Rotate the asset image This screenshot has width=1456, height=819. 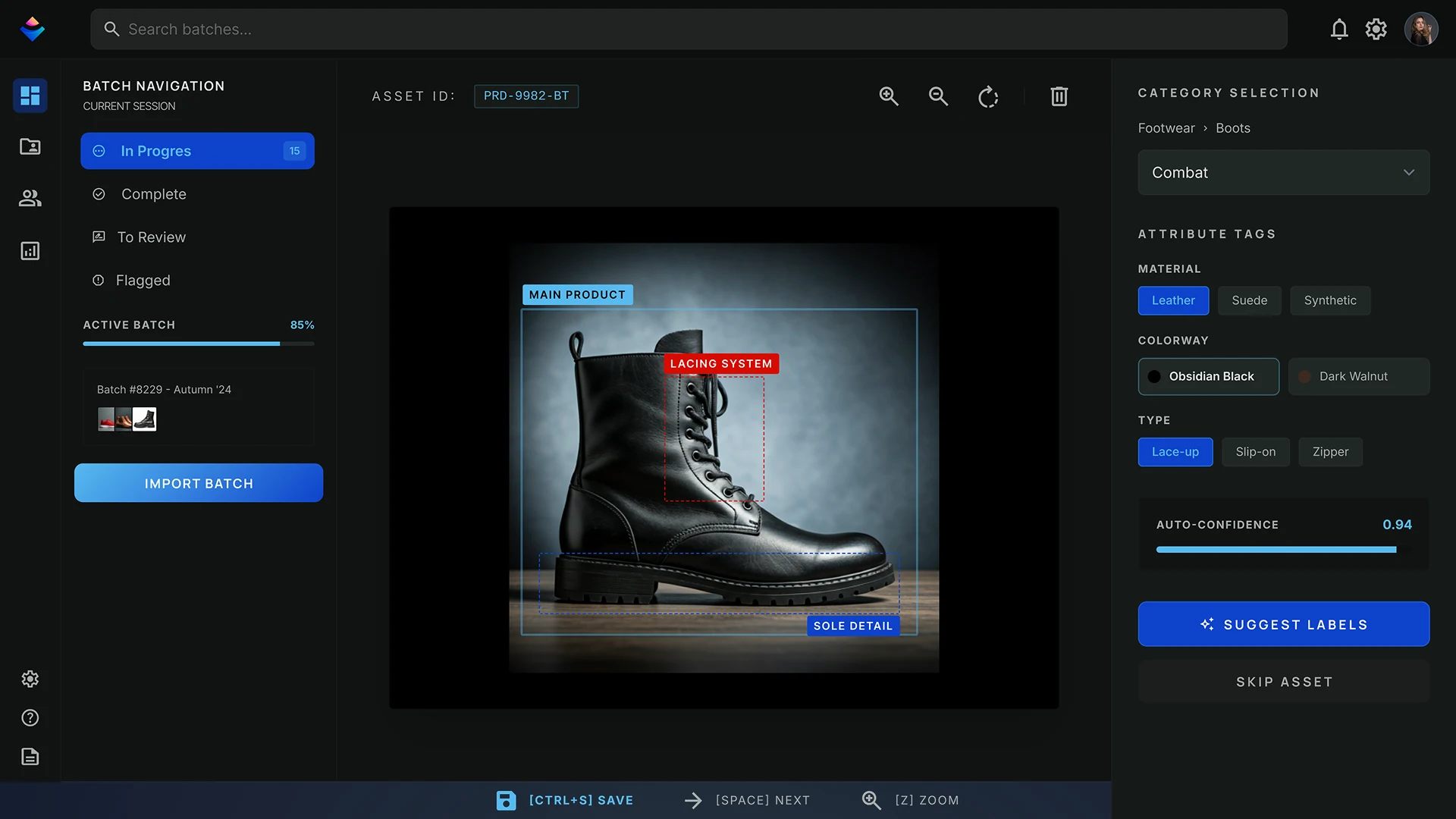pyautogui.click(x=988, y=97)
